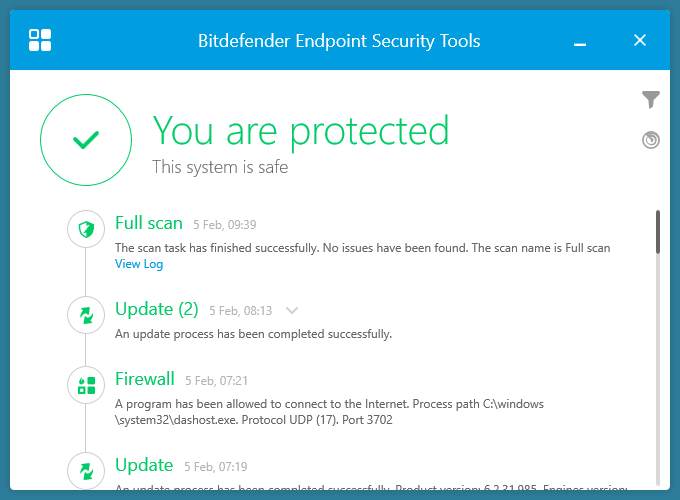Click the large green checkmark status circle
The width and height of the screenshot is (680, 500).
86,141
